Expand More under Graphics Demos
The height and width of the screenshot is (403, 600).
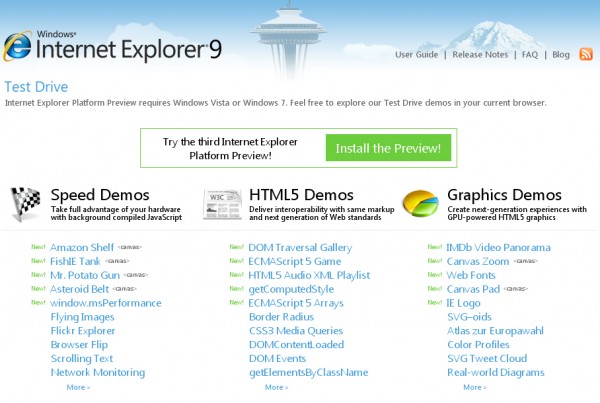click(475, 387)
